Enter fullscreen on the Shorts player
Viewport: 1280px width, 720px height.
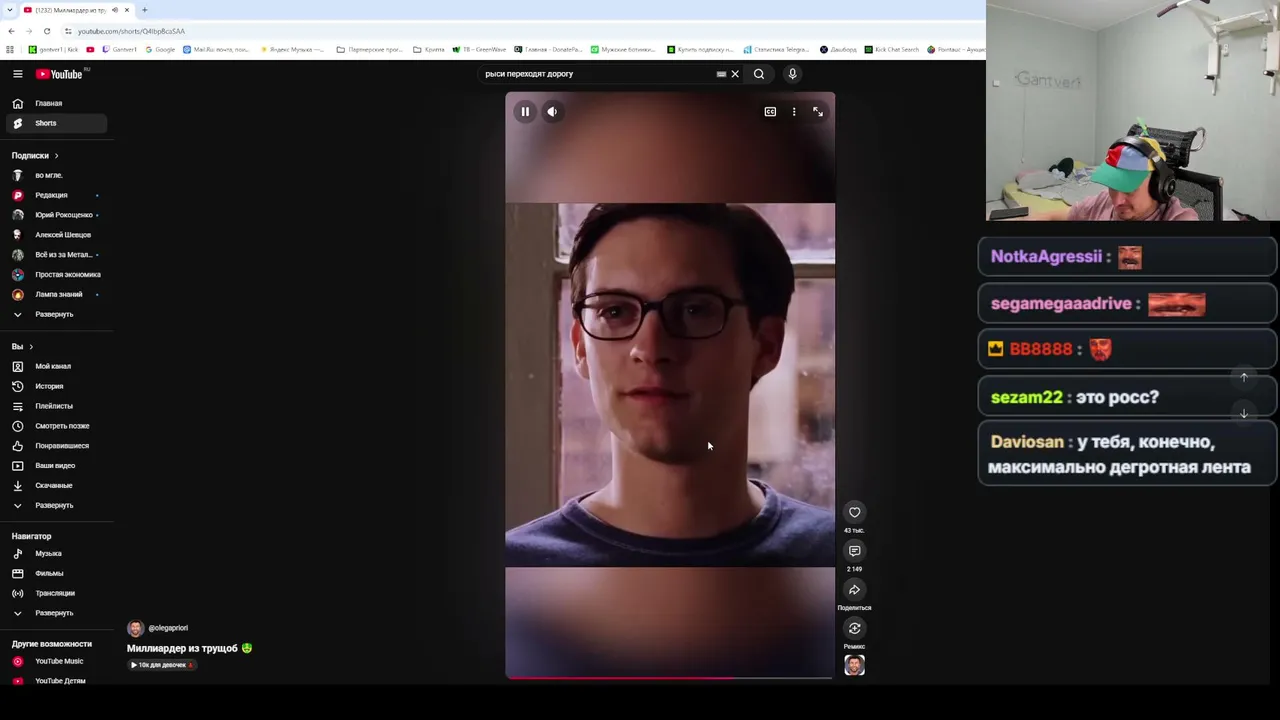[x=818, y=112]
